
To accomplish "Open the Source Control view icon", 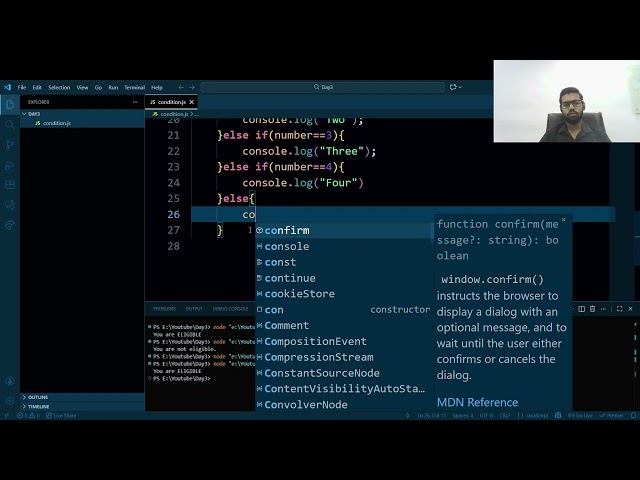I will coord(10,145).
